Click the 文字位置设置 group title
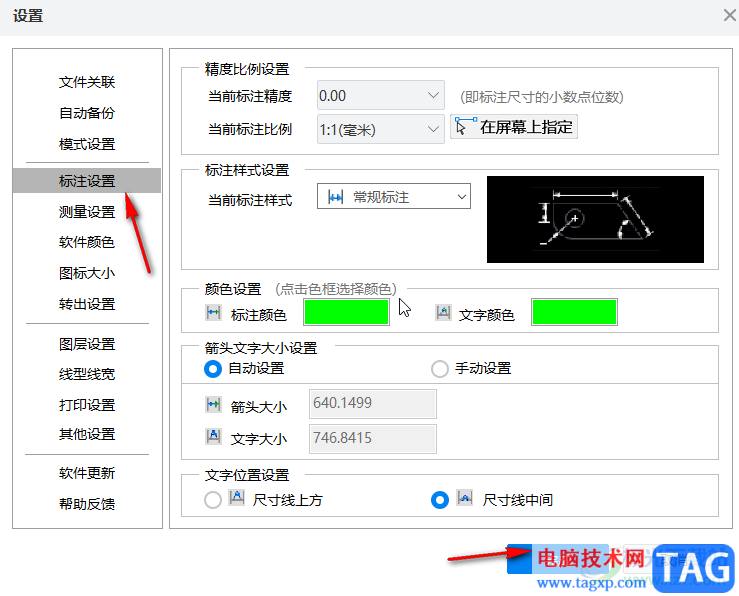 [247, 475]
